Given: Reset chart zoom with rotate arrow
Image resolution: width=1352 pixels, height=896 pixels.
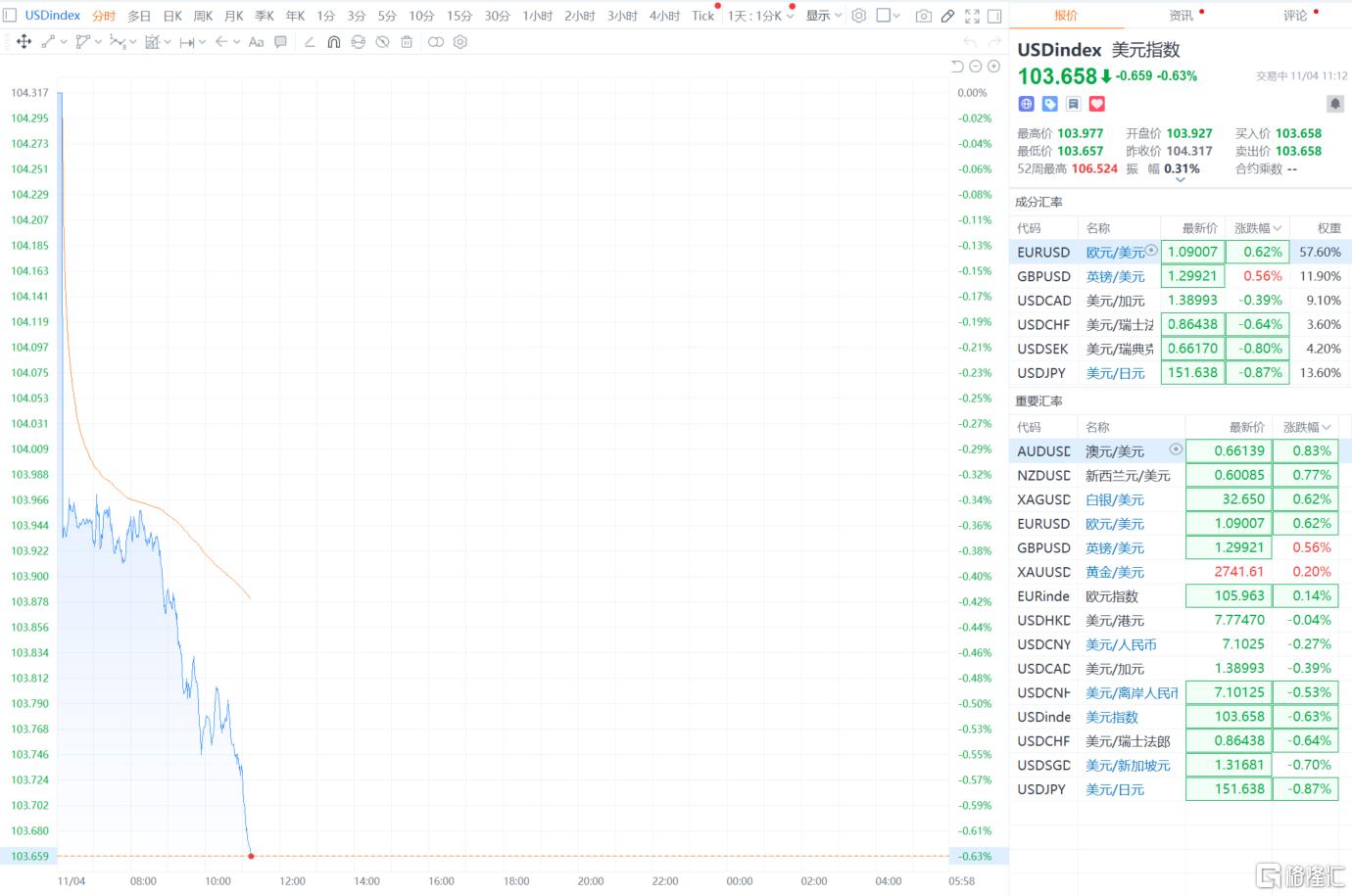Looking at the screenshot, I should pos(957,67).
